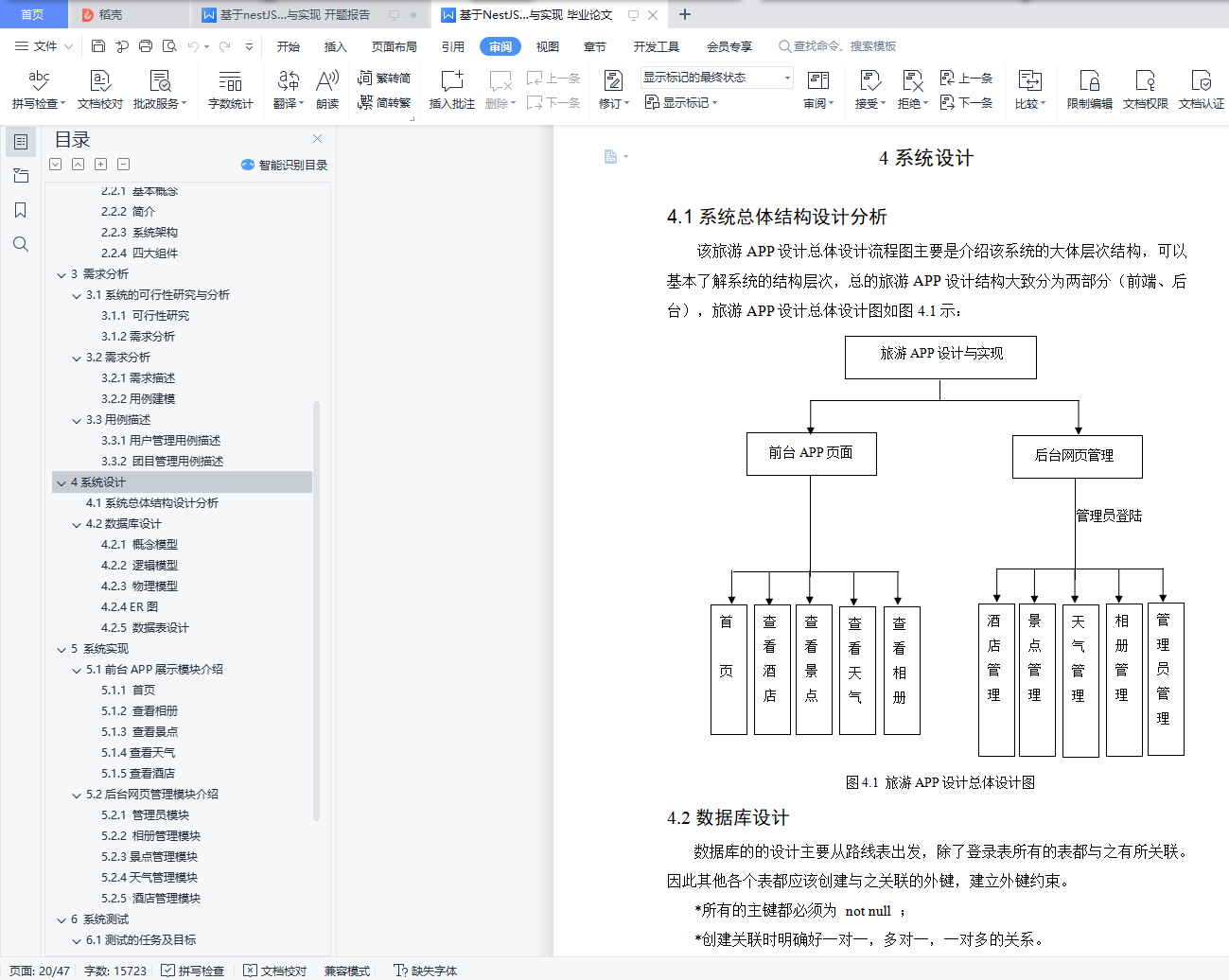Click 缺失字体 in the status bar

[426, 971]
